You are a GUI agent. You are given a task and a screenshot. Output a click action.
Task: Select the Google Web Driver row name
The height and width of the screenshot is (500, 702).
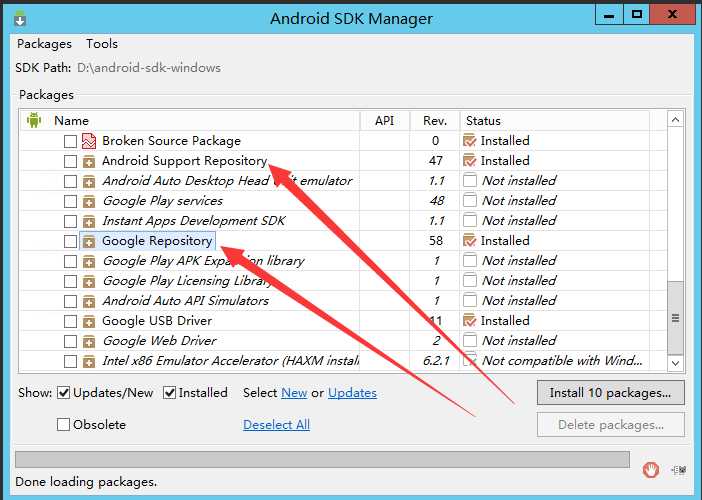click(x=159, y=341)
